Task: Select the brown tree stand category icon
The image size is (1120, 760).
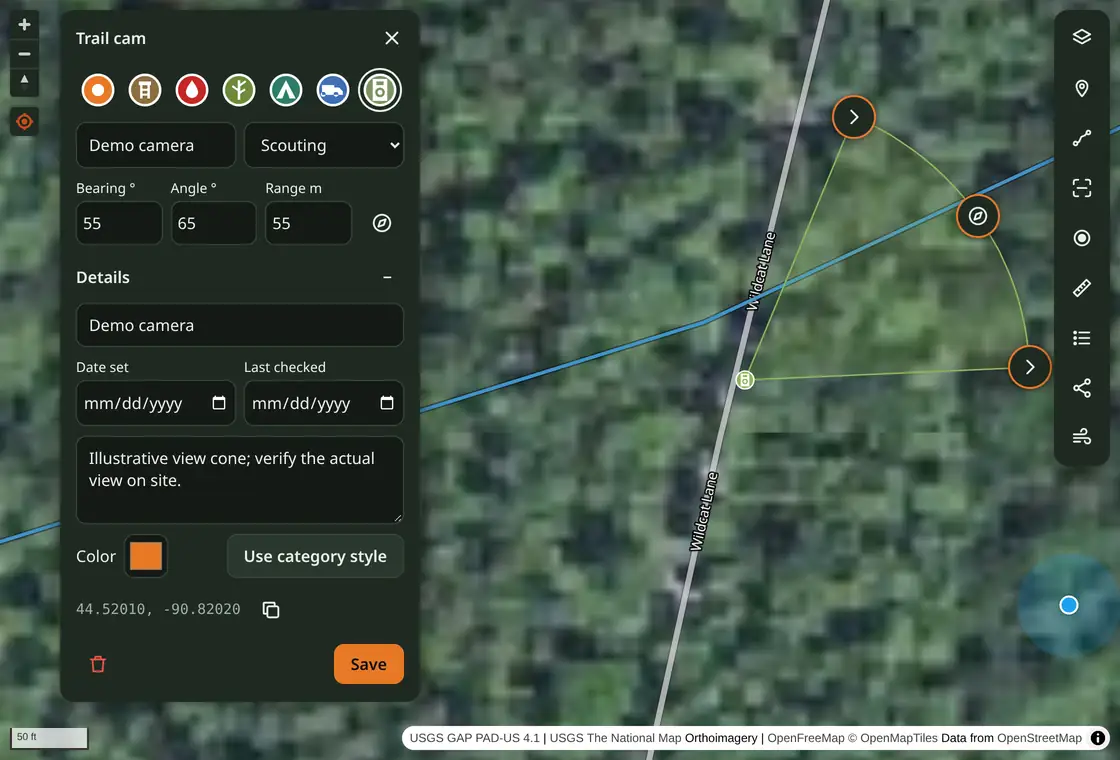Action: coord(145,91)
